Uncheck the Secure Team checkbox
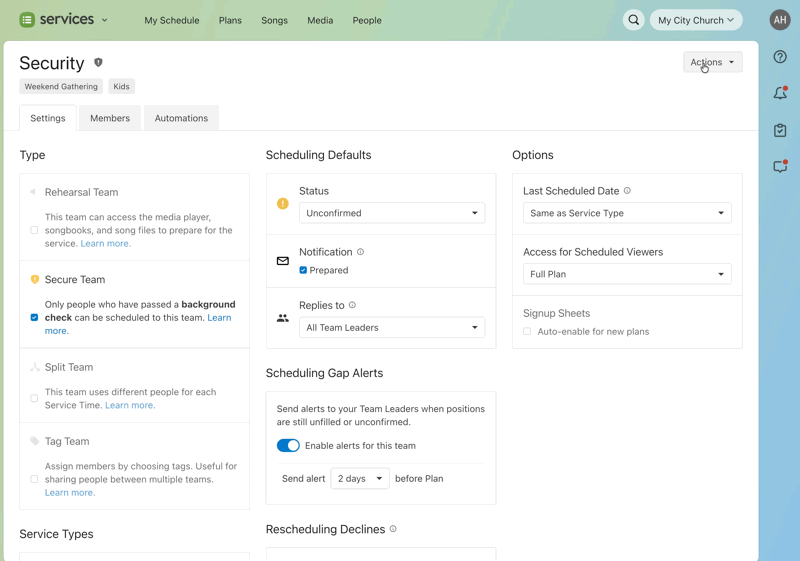The image size is (800, 561). (34, 318)
